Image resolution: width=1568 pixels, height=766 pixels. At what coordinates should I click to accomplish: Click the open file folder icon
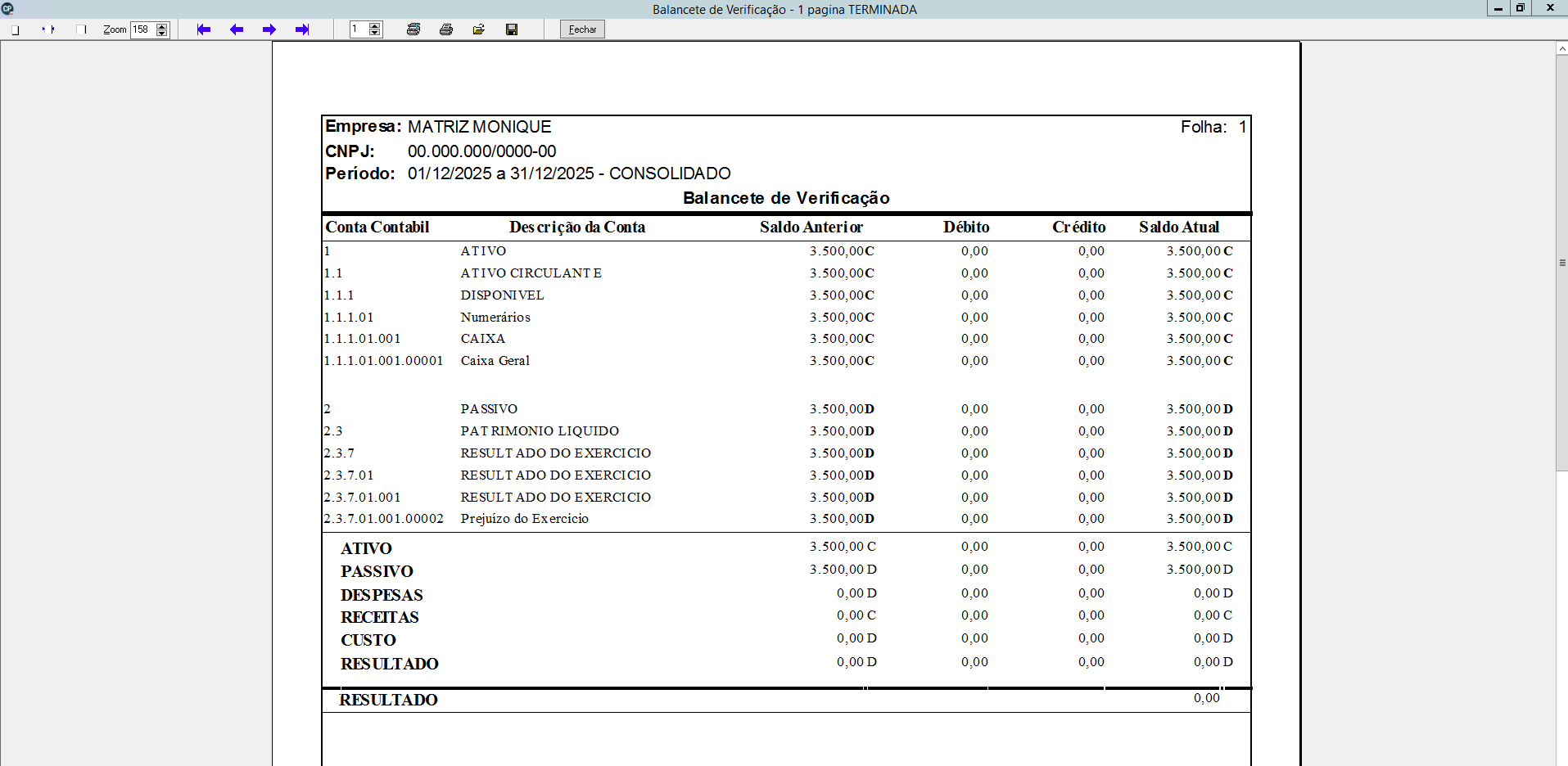click(x=479, y=29)
